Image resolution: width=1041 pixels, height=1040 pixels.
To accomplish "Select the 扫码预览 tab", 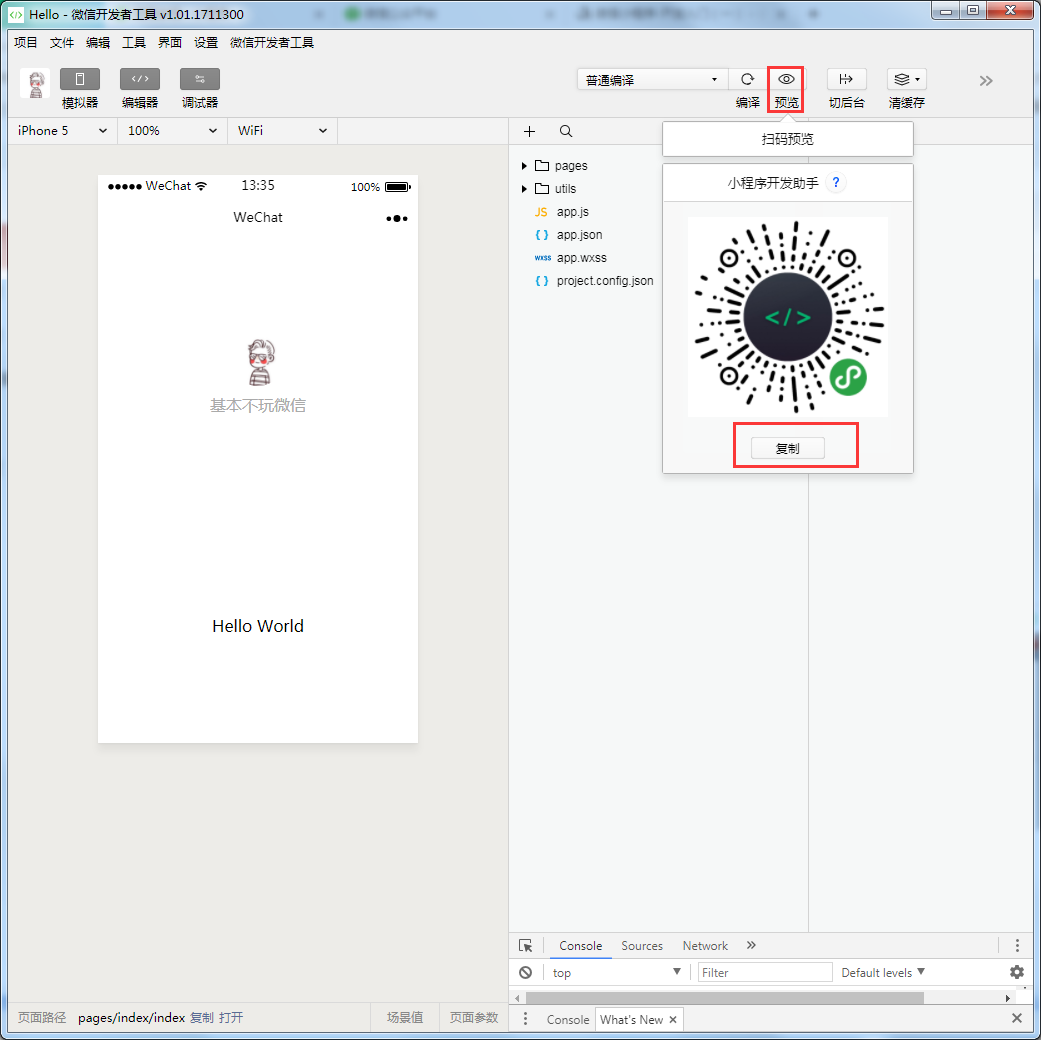I will point(787,139).
